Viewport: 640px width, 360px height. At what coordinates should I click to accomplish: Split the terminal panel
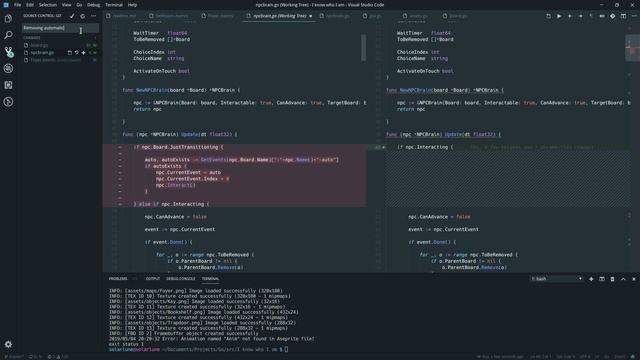point(602,279)
